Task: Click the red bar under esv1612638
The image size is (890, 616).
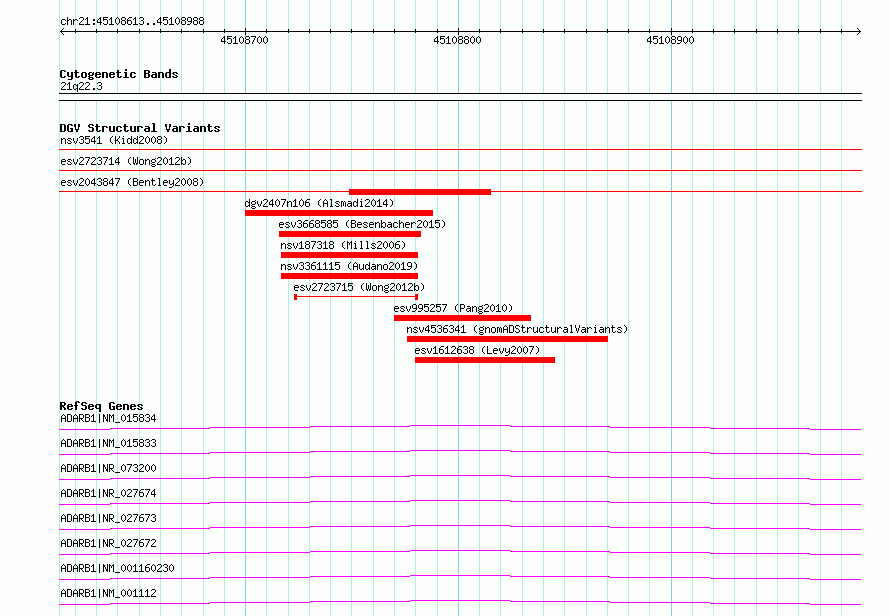Action: click(485, 360)
